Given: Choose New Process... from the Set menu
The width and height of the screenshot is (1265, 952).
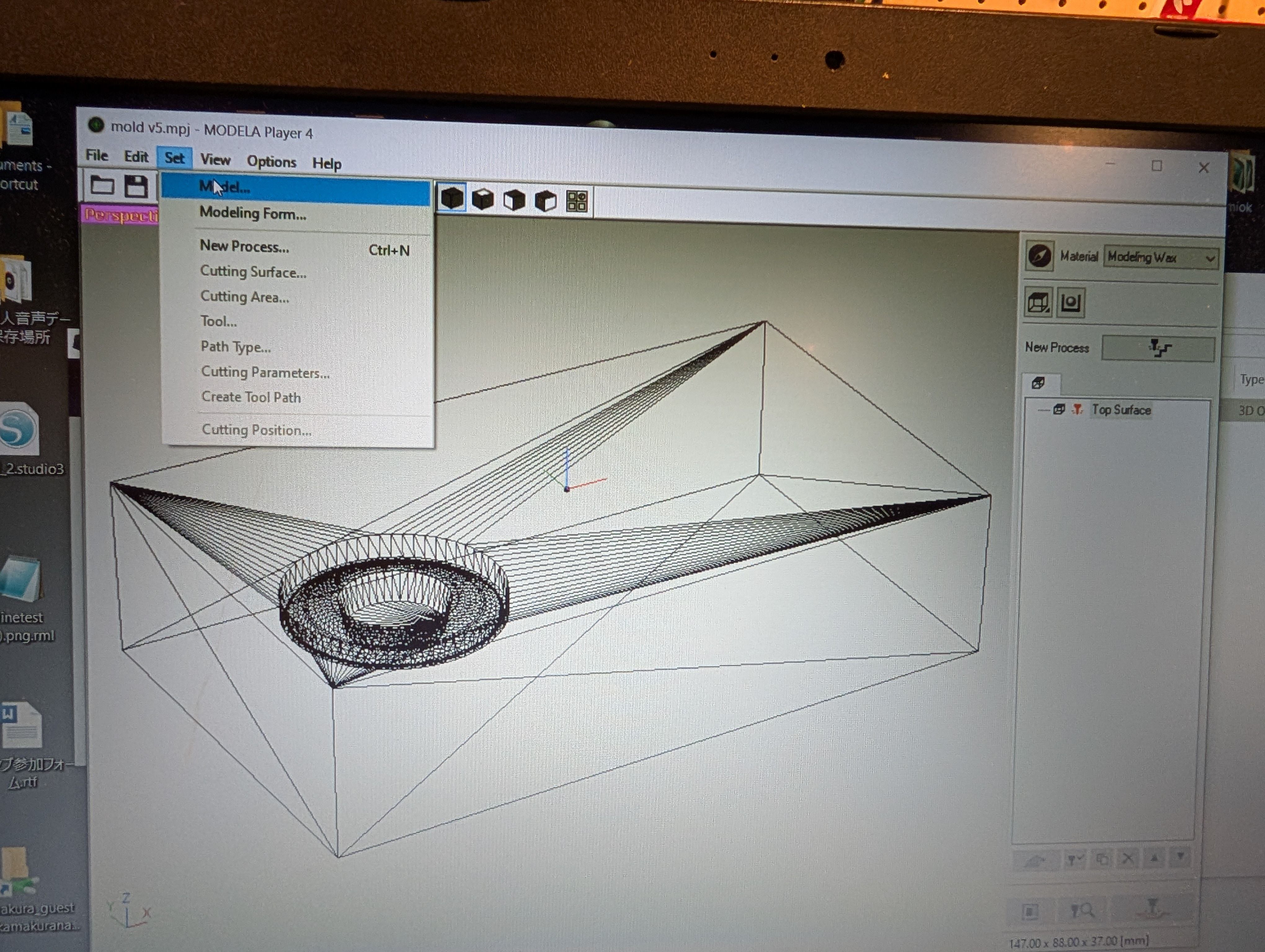Looking at the screenshot, I should click(x=296, y=247).
